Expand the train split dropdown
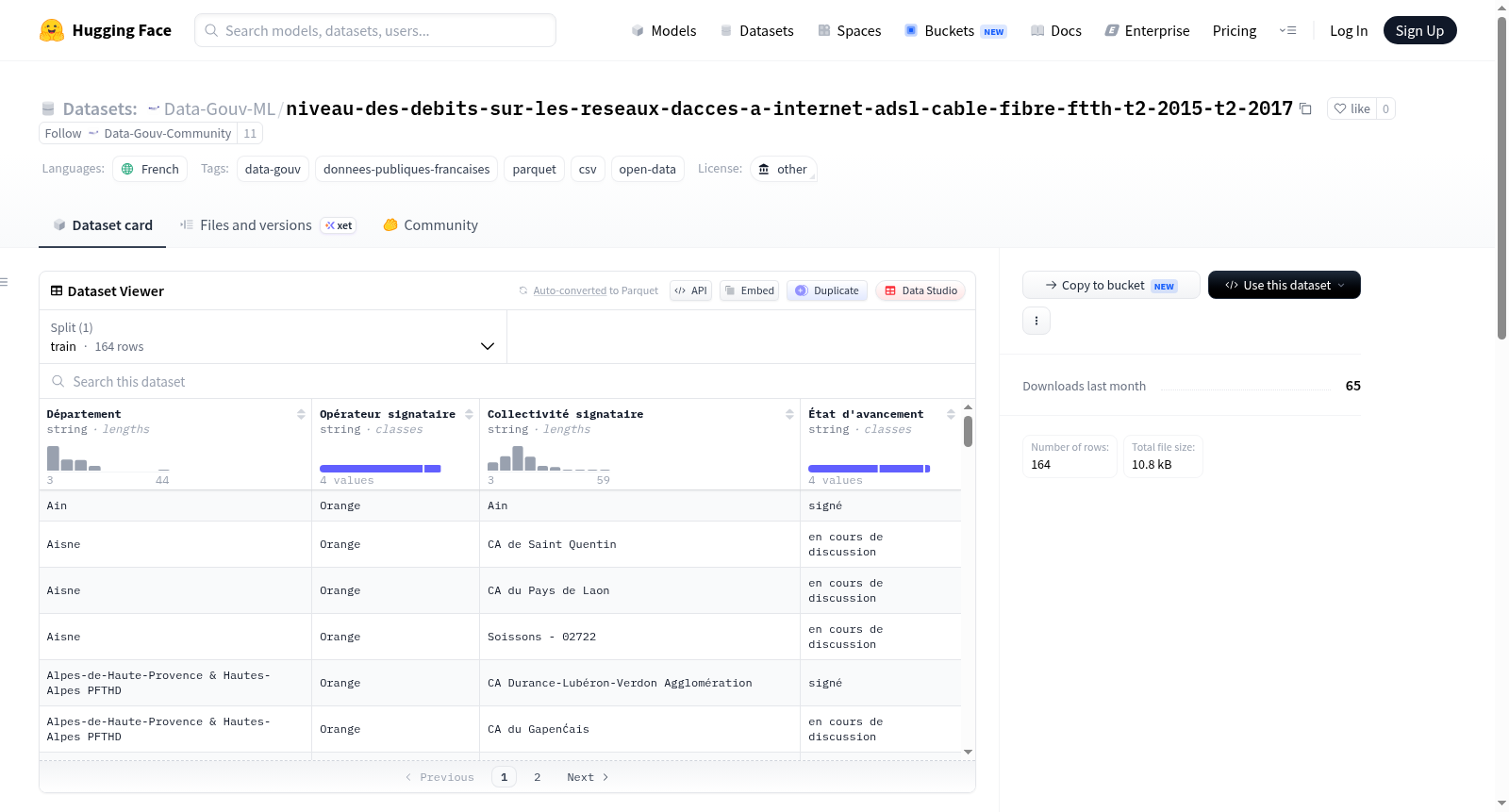This screenshot has width=1509, height=812. coord(273,337)
